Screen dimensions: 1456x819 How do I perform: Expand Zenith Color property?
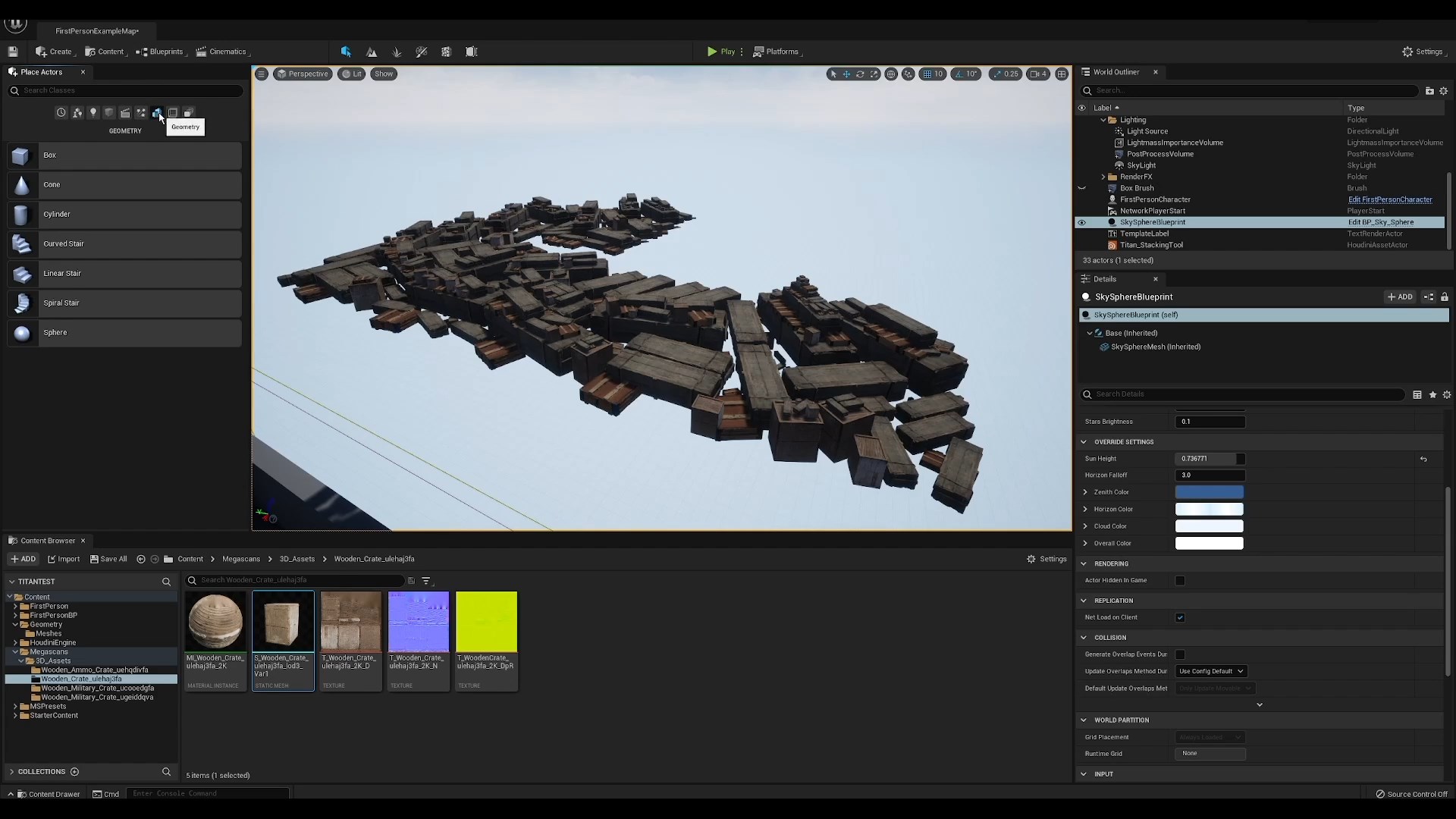(x=1085, y=492)
